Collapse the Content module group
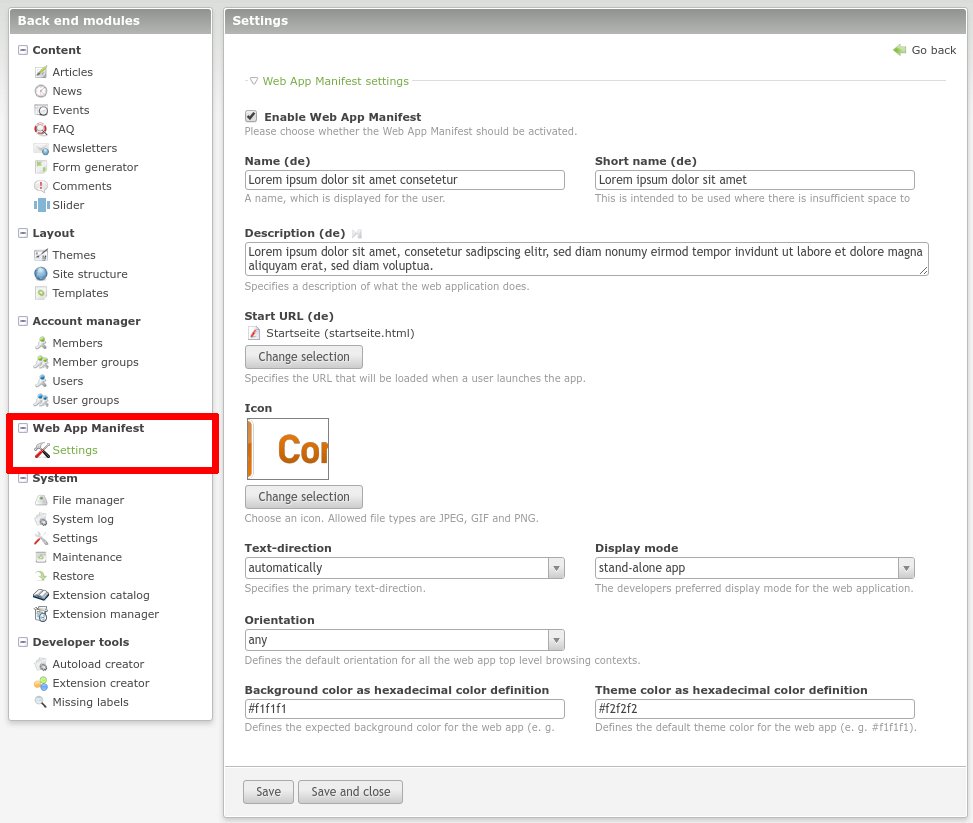Viewport: 973px width, 823px height. coord(23,50)
